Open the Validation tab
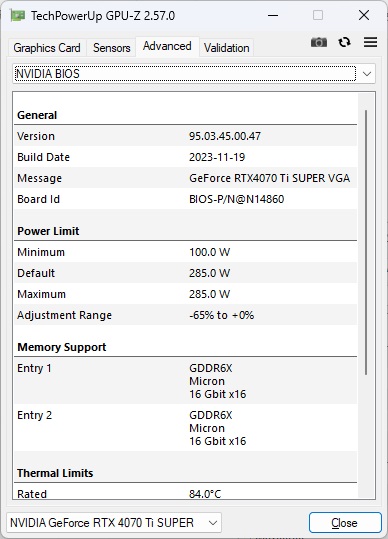The height and width of the screenshot is (539, 388). (226, 48)
